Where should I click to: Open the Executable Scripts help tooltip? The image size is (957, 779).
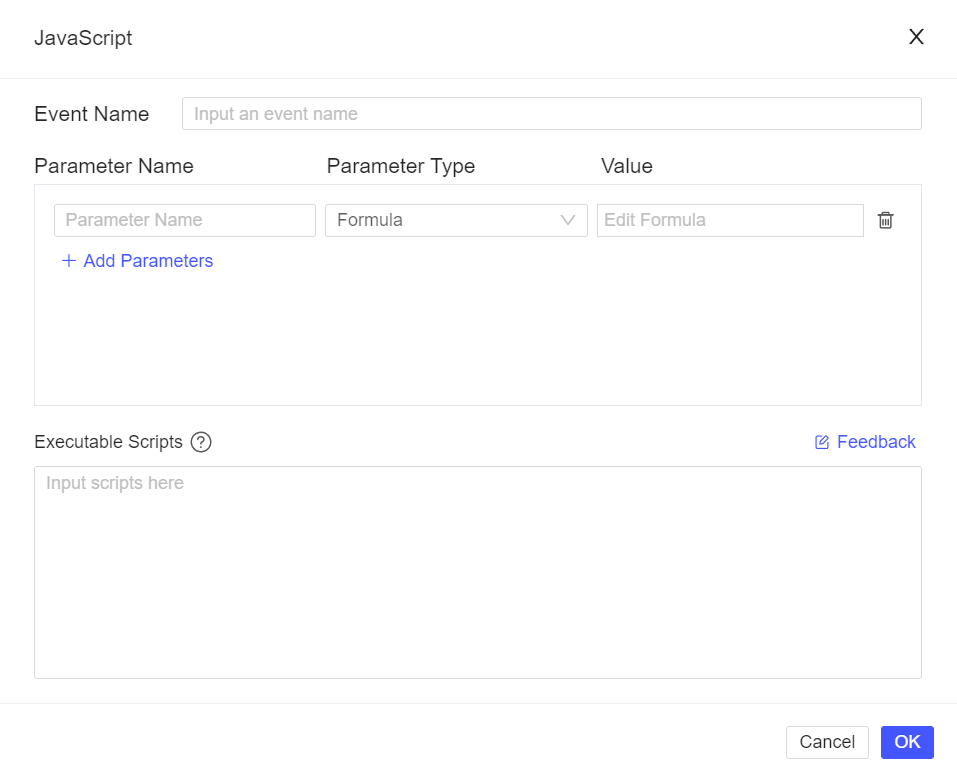pos(200,442)
